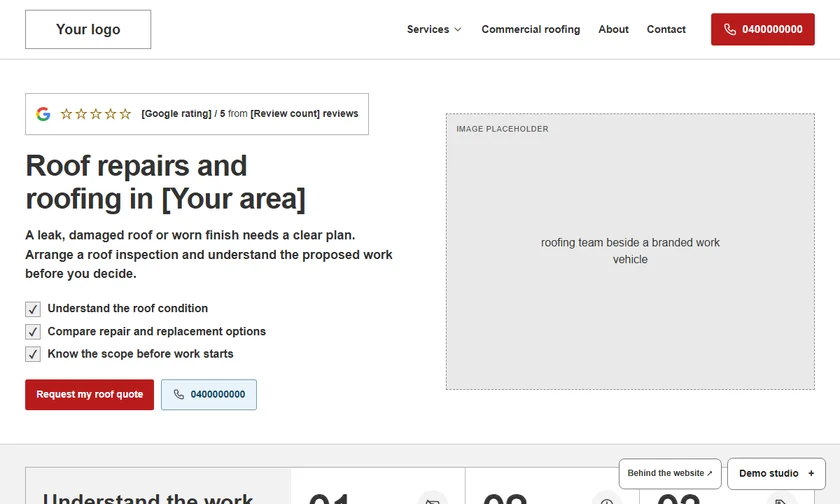Viewport: 840px width, 504px height.
Task: Expand Demo studio panel
Action: (776, 473)
